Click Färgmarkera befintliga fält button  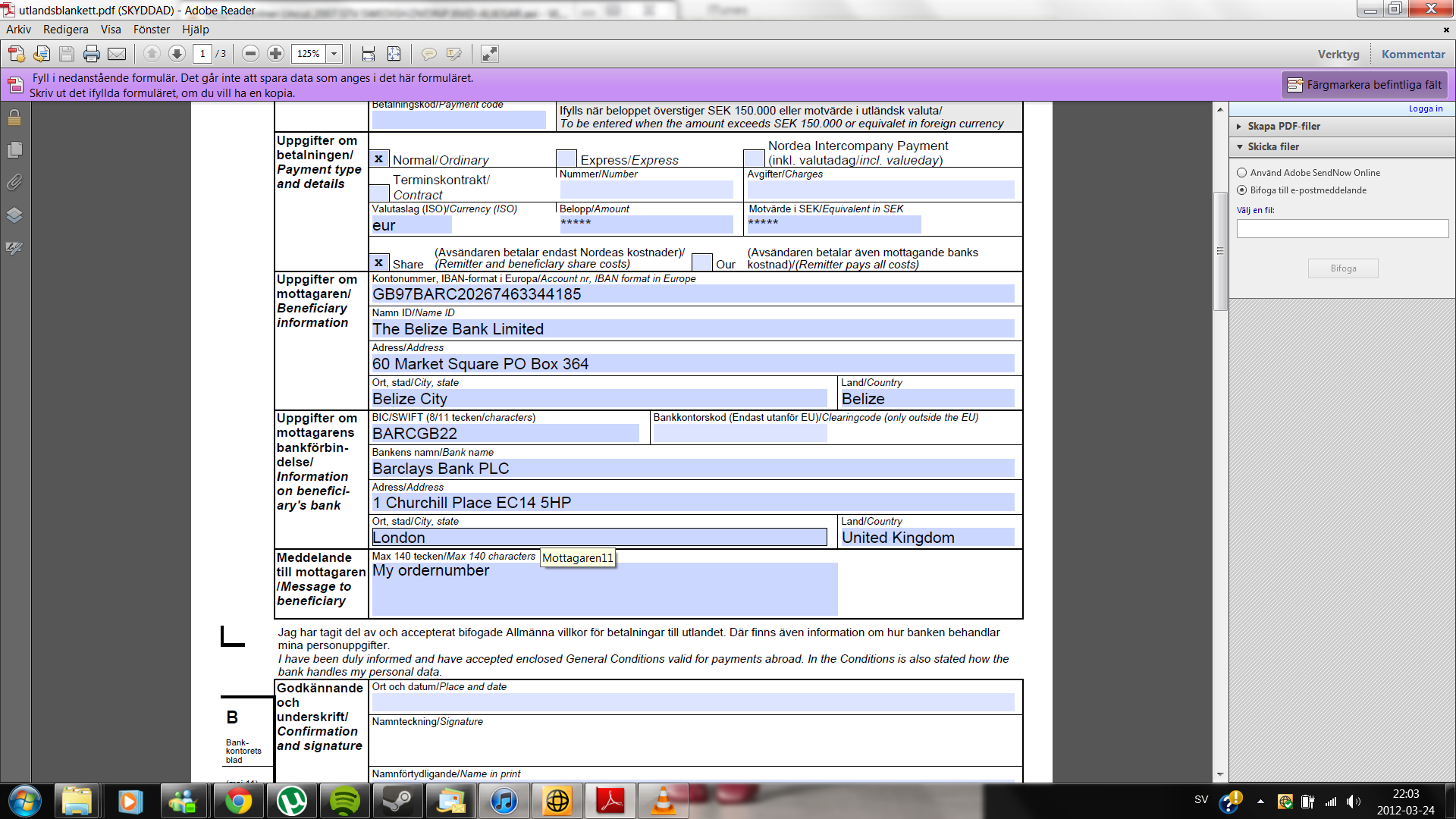[1365, 85]
